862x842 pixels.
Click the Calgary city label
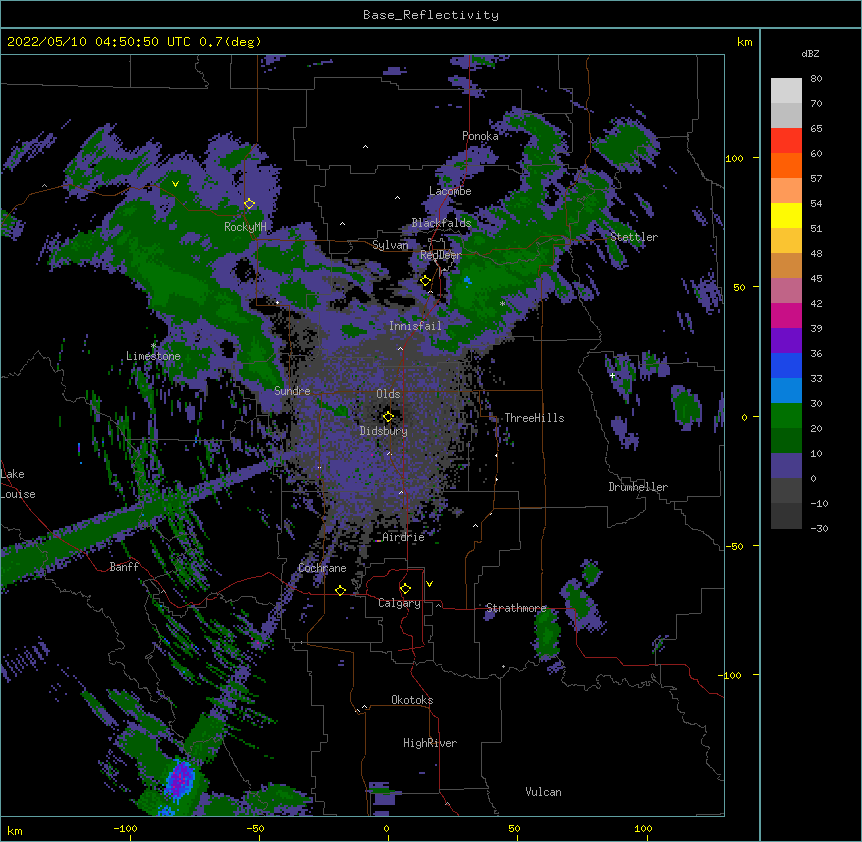click(399, 603)
